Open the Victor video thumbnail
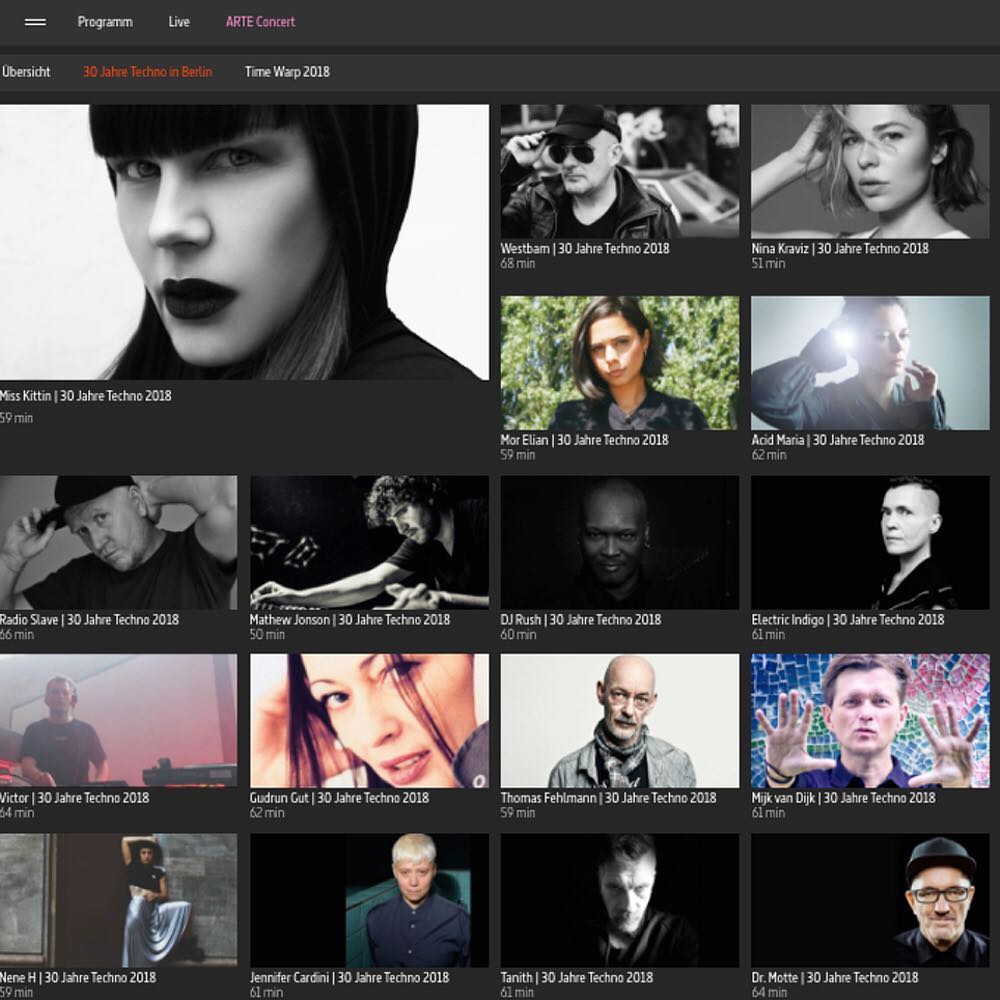Viewport: 1000px width, 1000px height. [119, 721]
